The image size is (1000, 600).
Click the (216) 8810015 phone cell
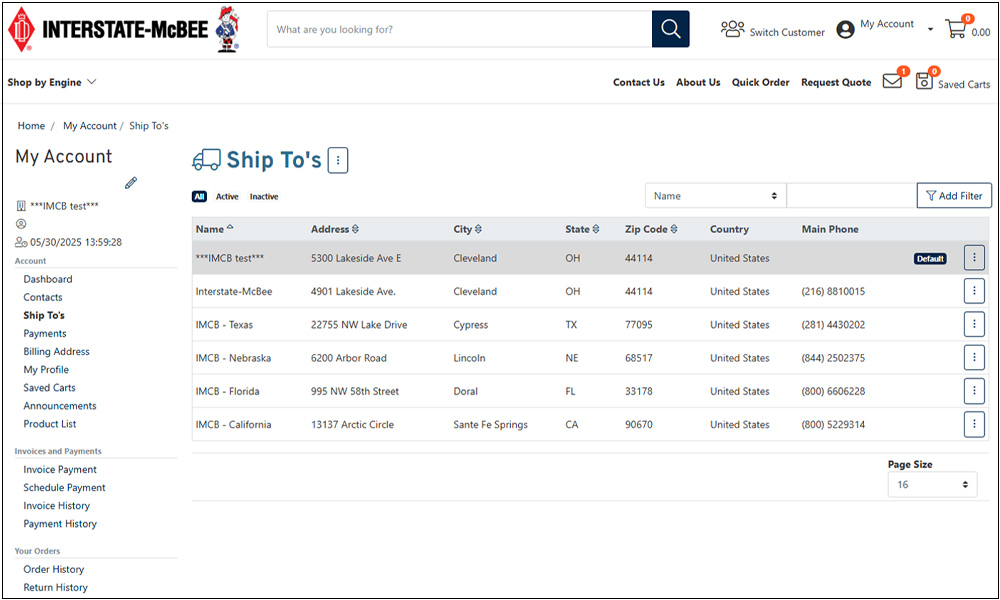point(833,291)
